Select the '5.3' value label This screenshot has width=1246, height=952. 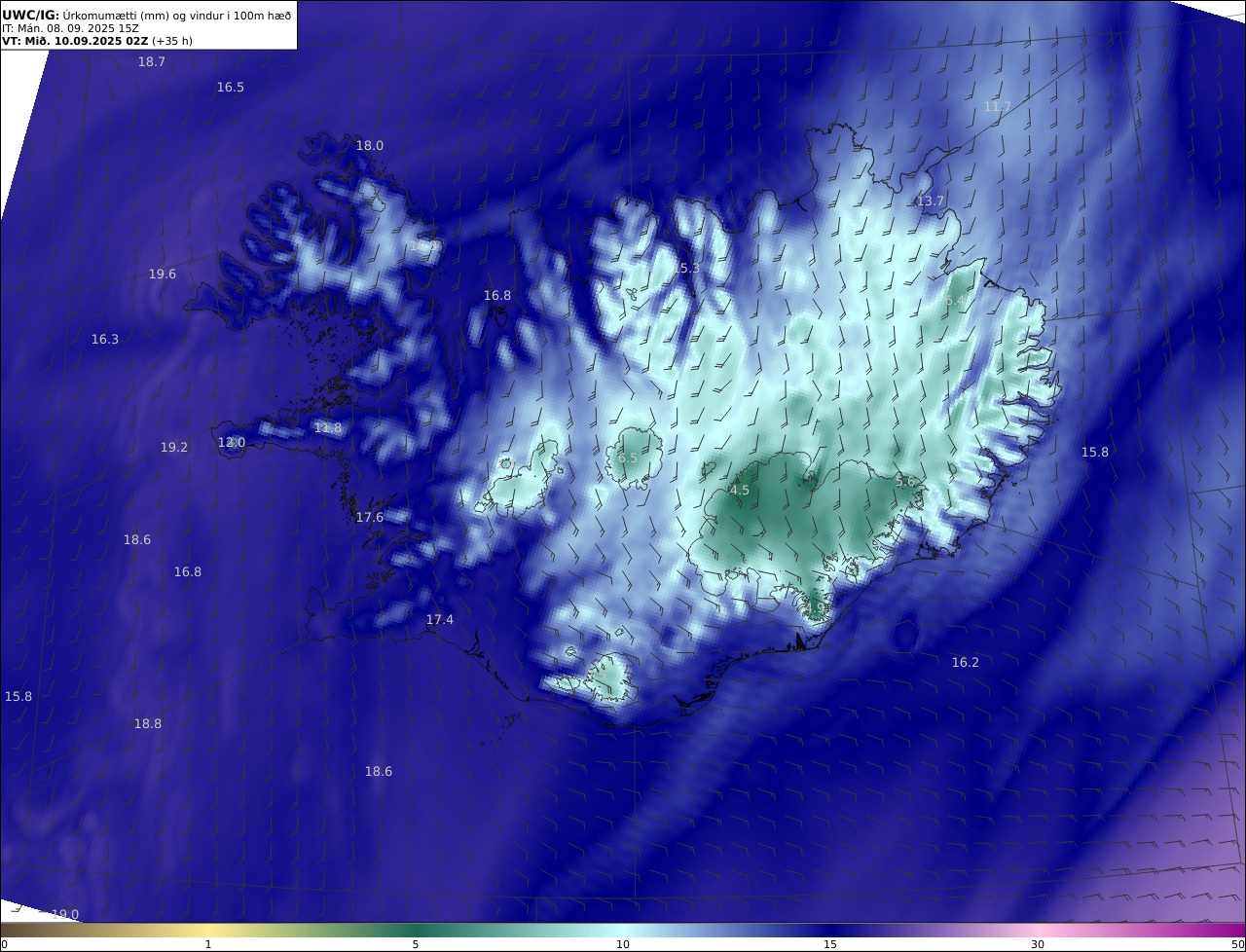pyautogui.click(x=689, y=268)
